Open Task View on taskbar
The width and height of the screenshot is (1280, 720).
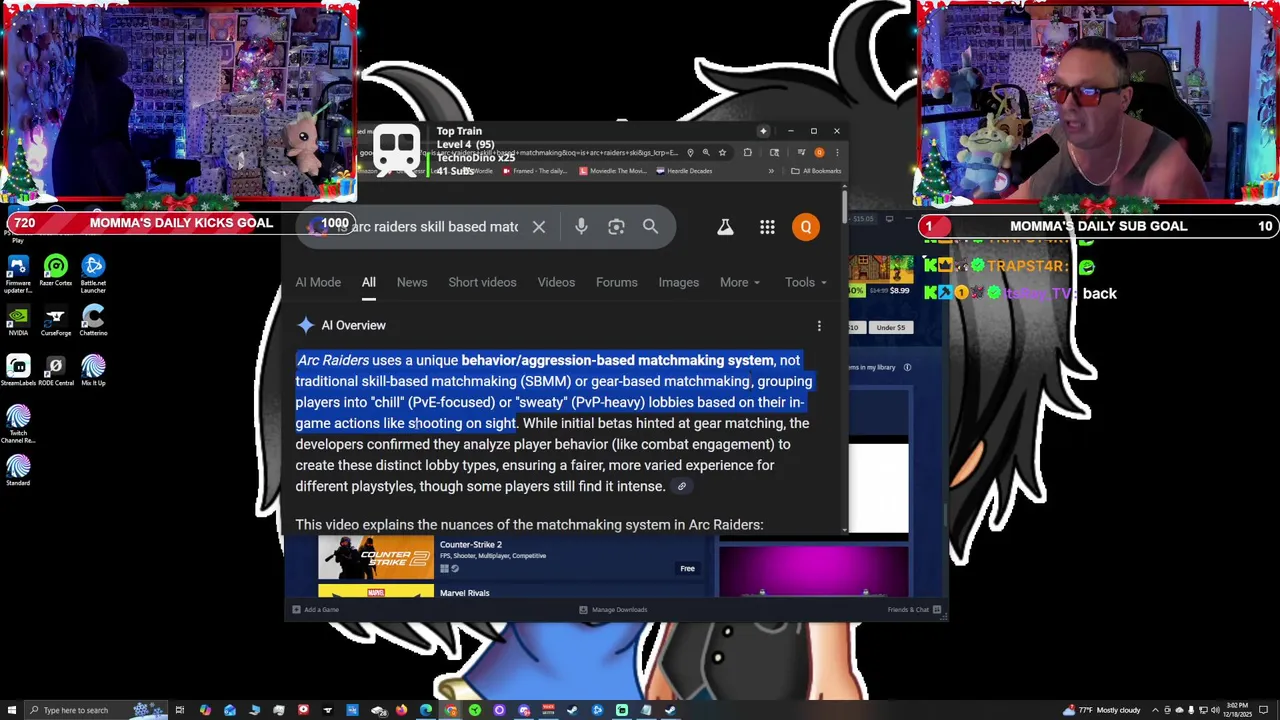(x=180, y=710)
